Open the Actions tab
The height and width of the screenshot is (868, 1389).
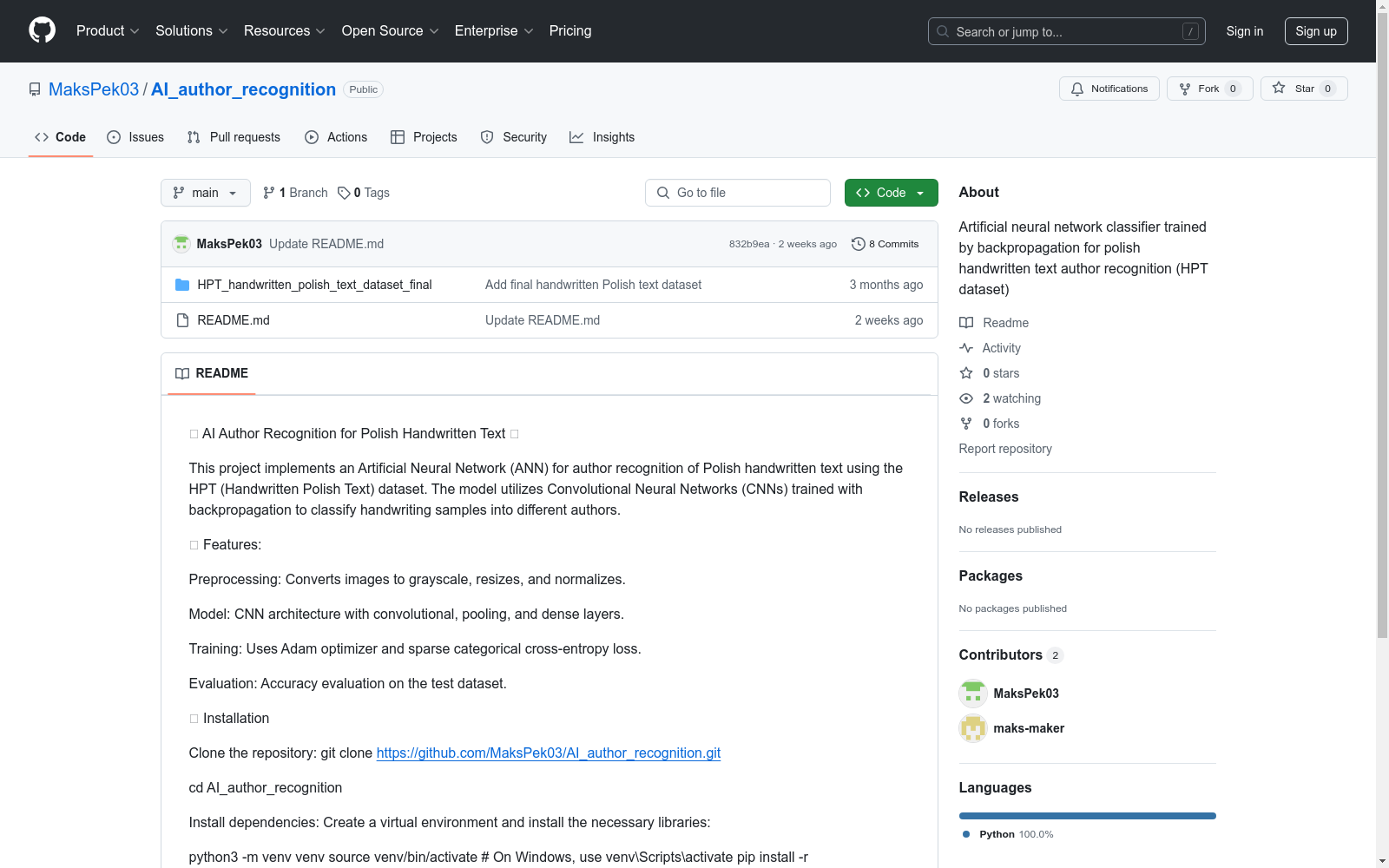pyautogui.click(x=336, y=137)
